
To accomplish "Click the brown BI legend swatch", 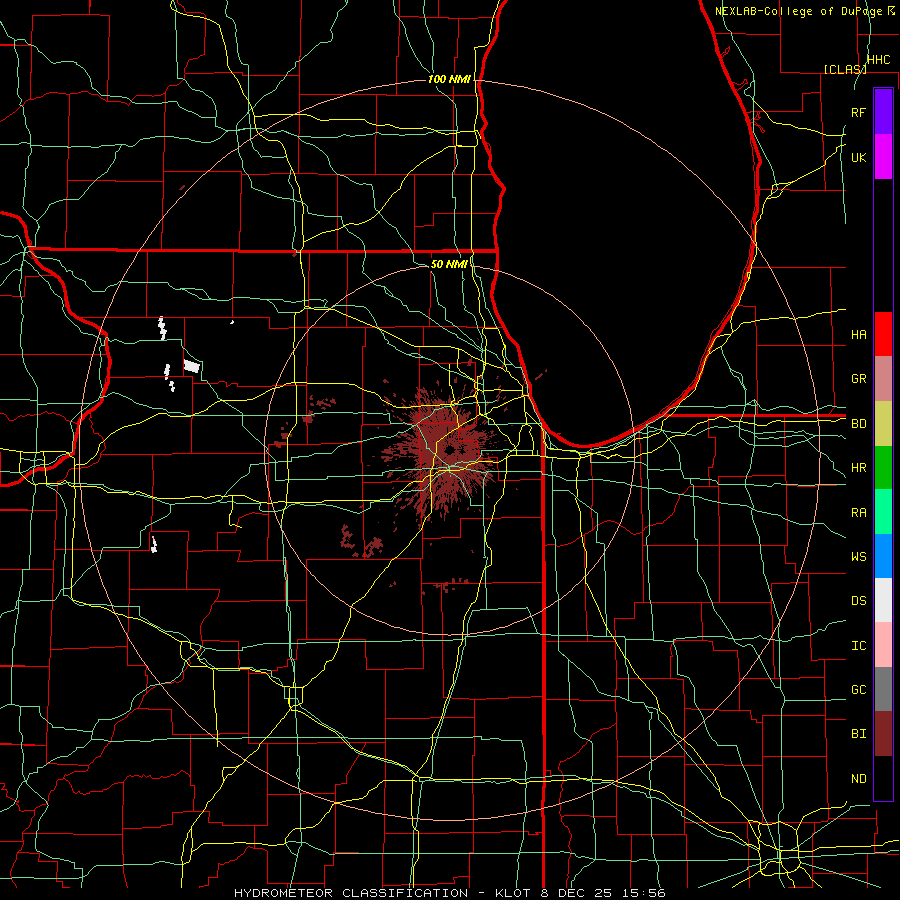I will 883,734.
